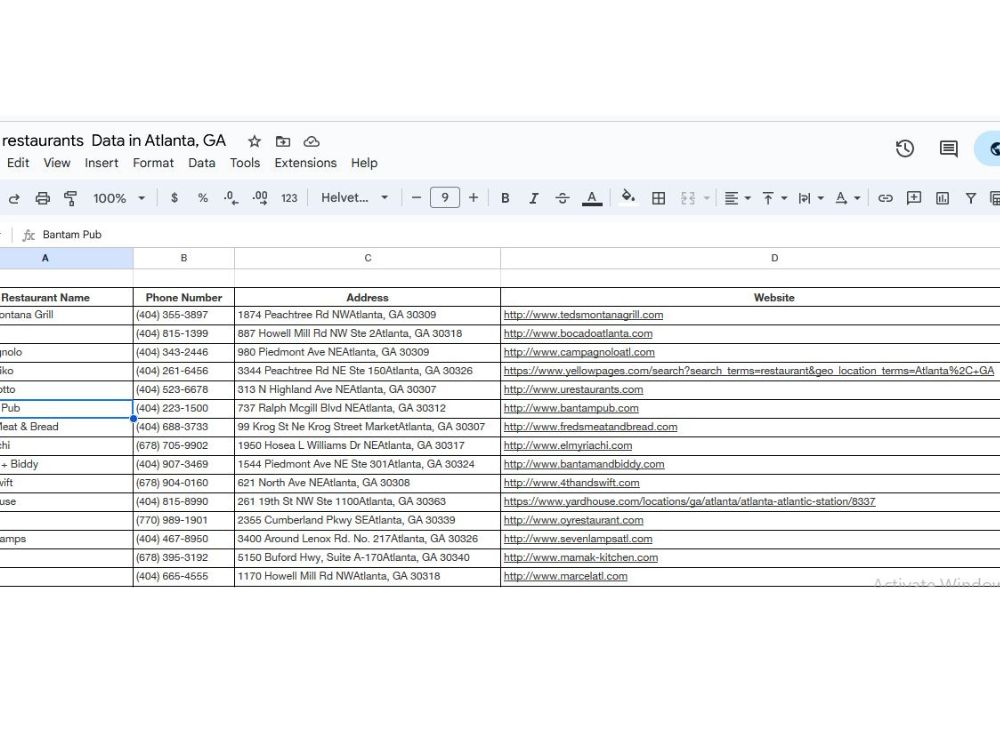Insert a chart

tap(942, 198)
